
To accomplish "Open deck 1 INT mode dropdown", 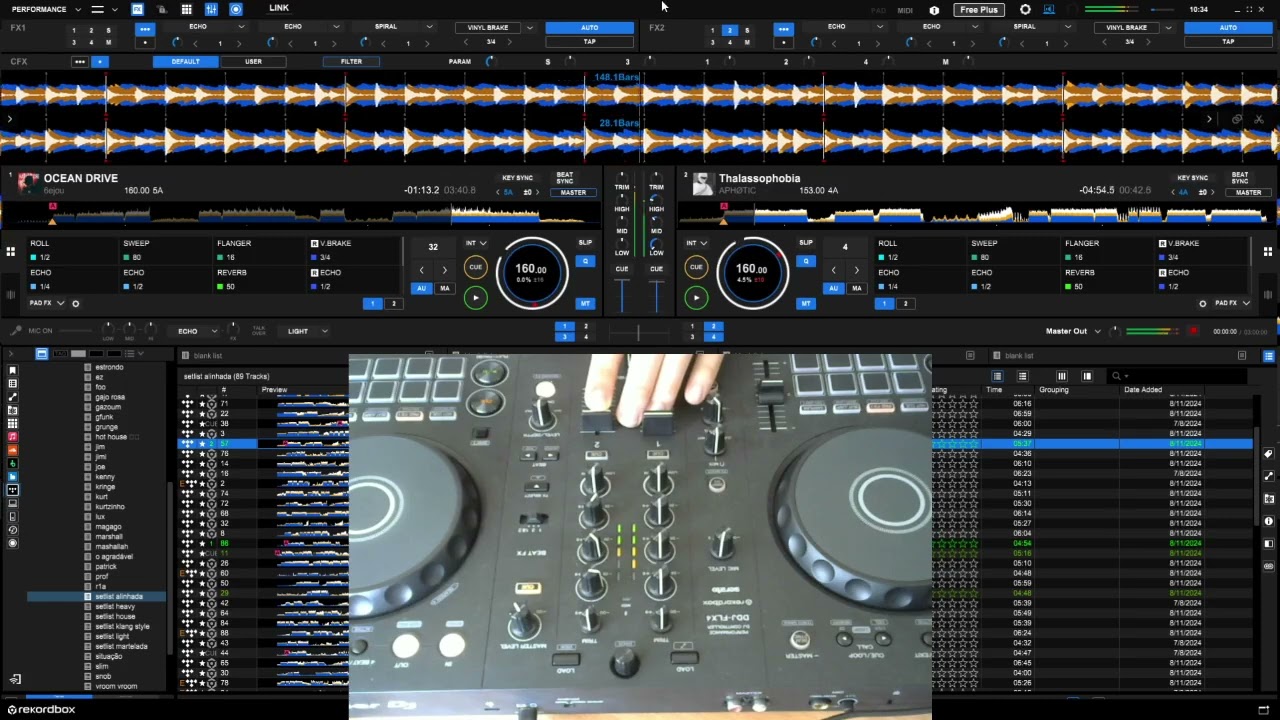I will tap(476, 243).
